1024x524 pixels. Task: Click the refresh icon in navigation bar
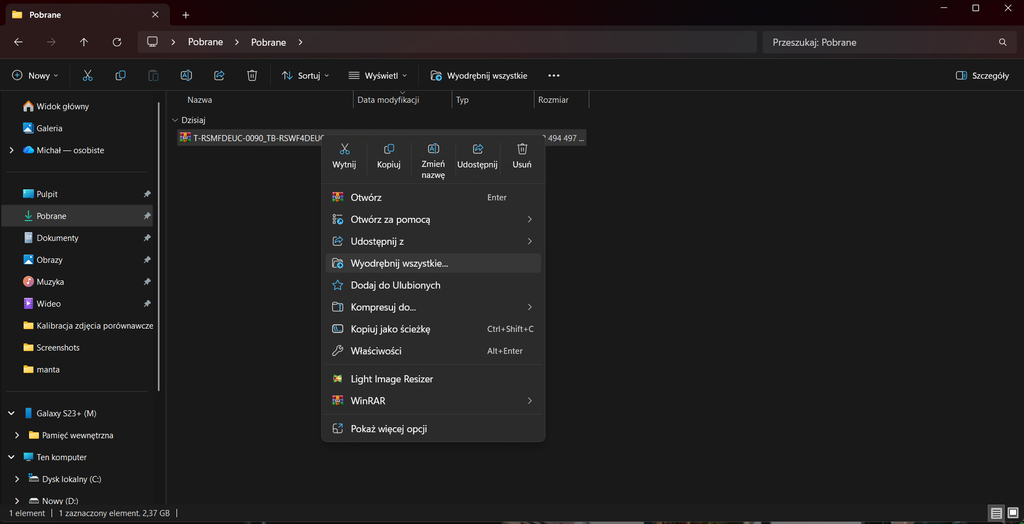point(117,42)
